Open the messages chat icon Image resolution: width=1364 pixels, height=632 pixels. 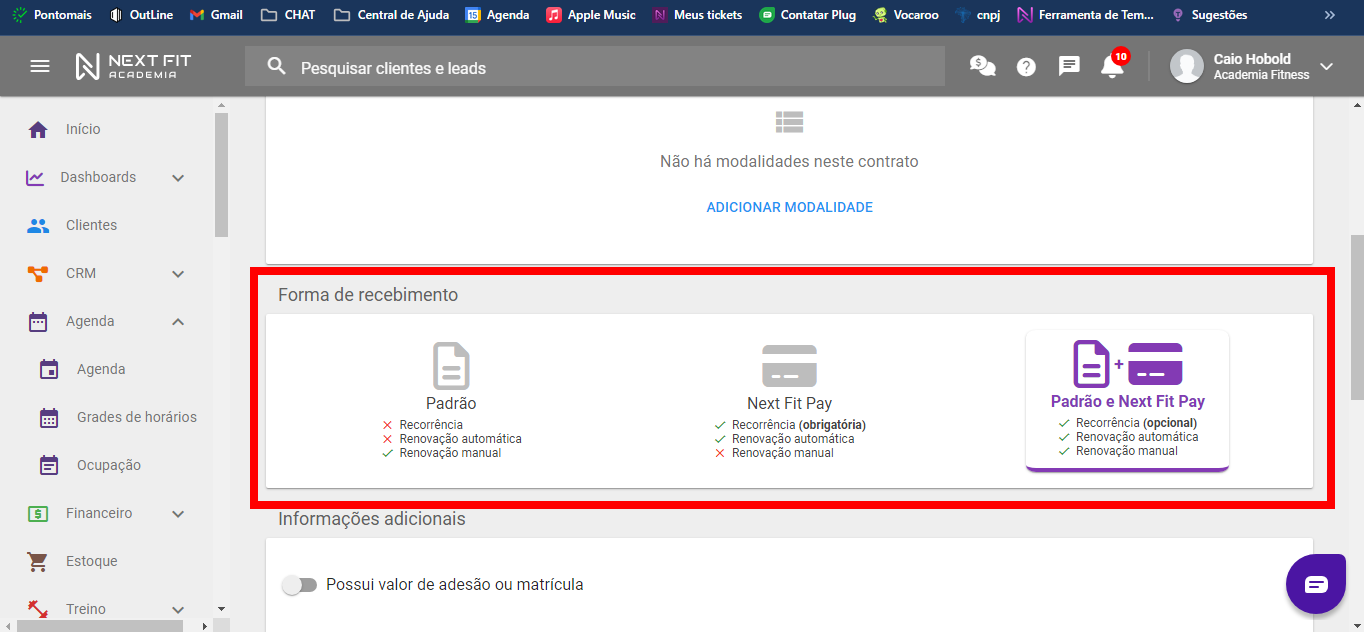[1069, 67]
